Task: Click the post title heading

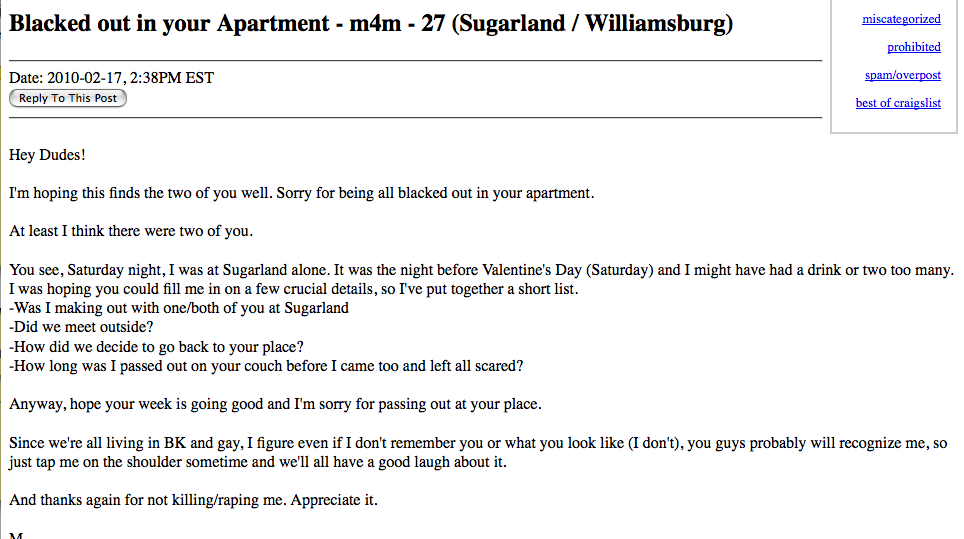Action: 371,23
